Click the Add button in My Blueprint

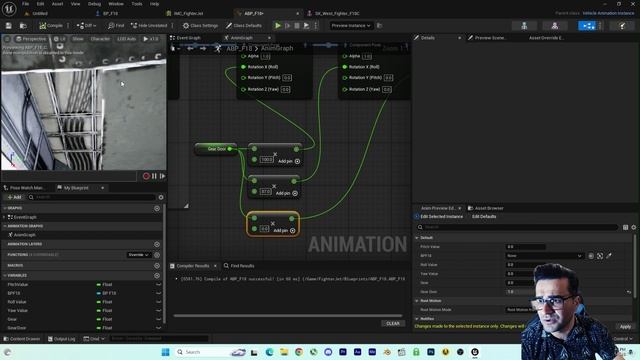click(14, 197)
